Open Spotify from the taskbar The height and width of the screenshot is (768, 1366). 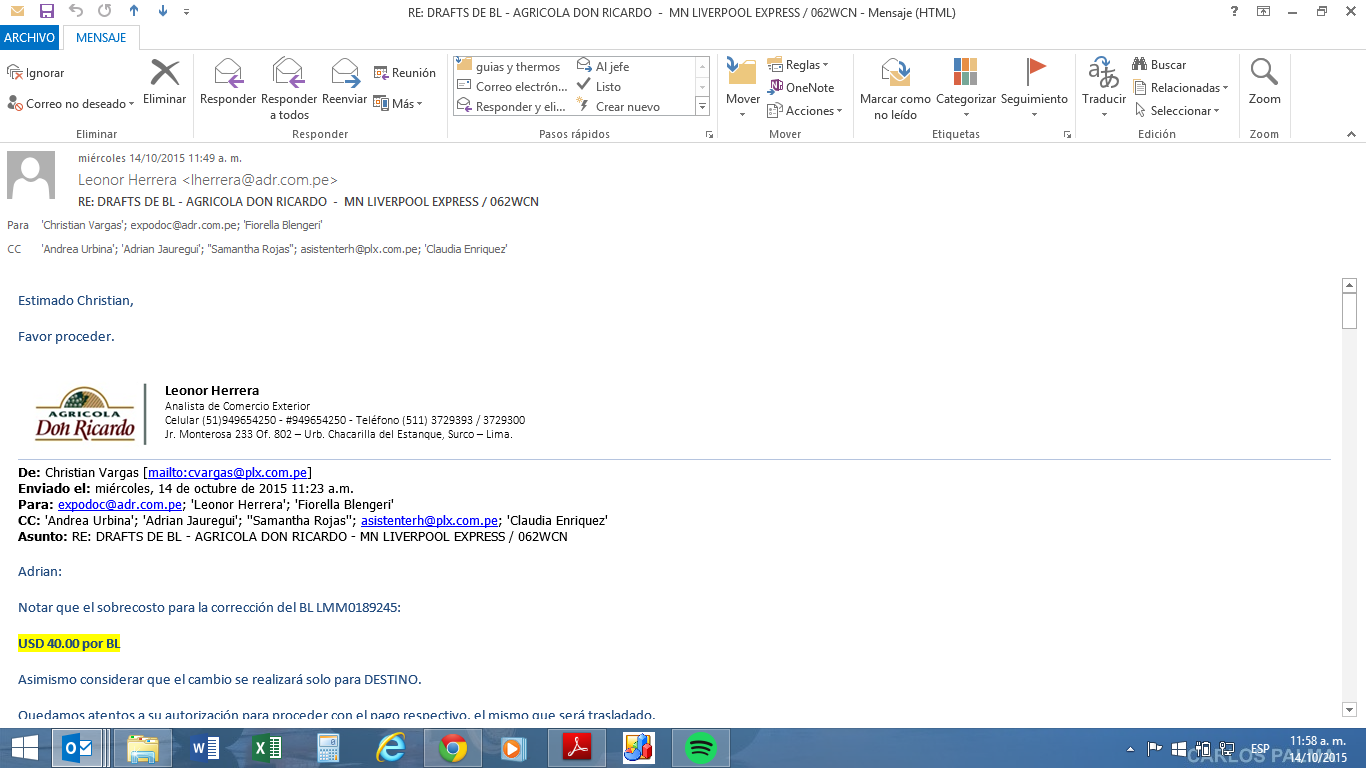[701, 748]
